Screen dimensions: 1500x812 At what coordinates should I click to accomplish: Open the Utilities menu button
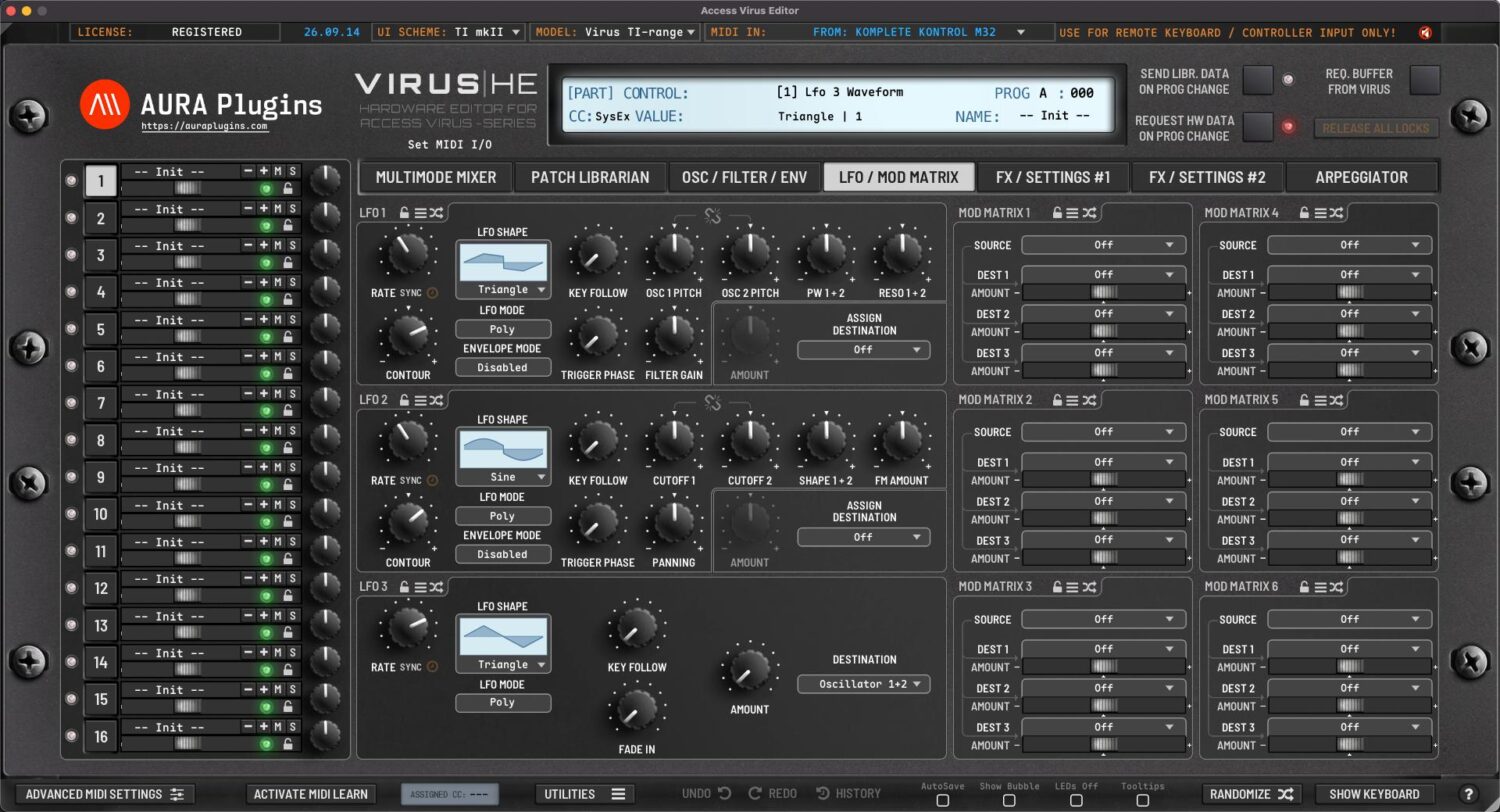[x=584, y=794]
